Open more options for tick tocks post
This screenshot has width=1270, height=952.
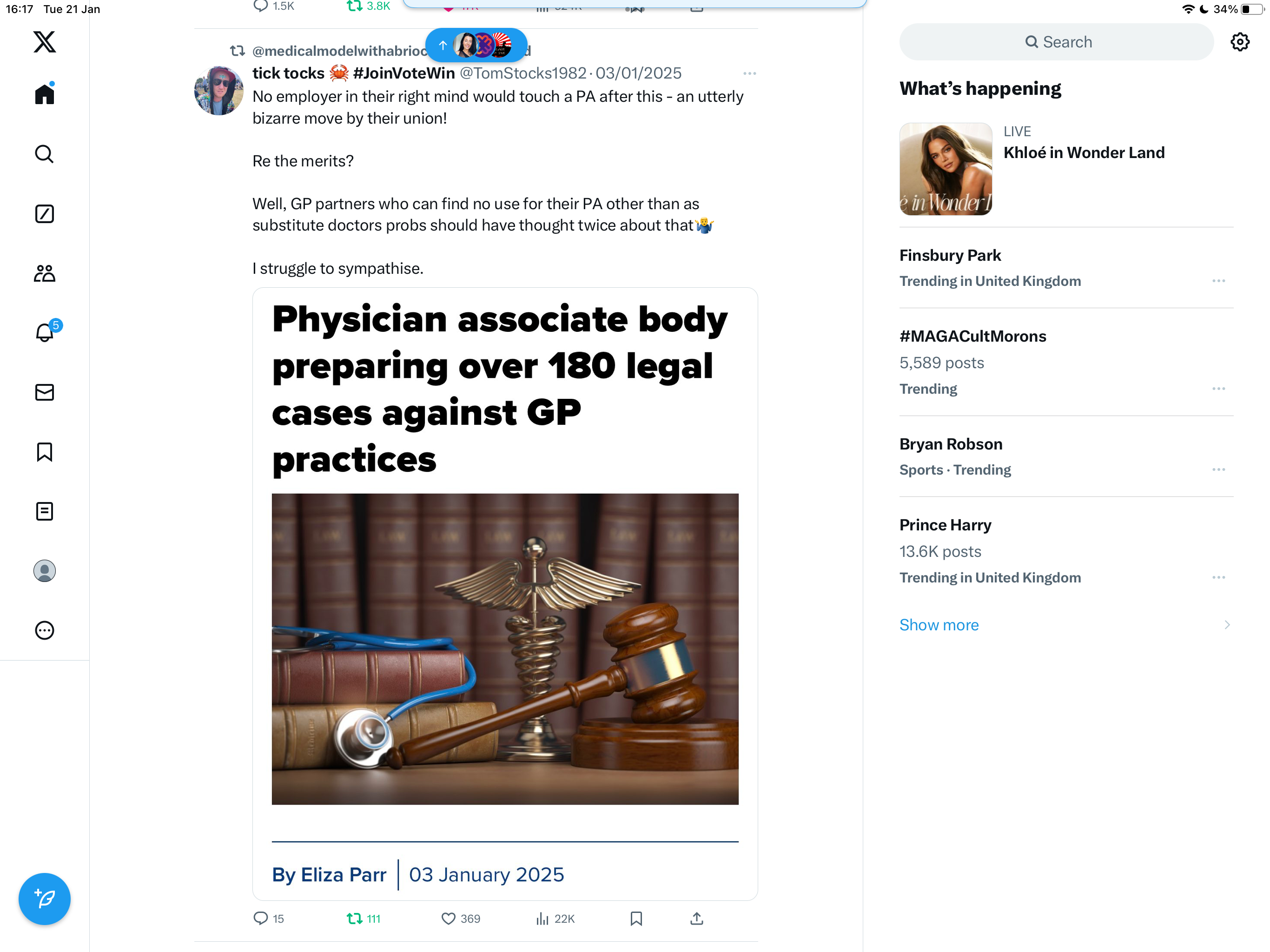tap(749, 73)
